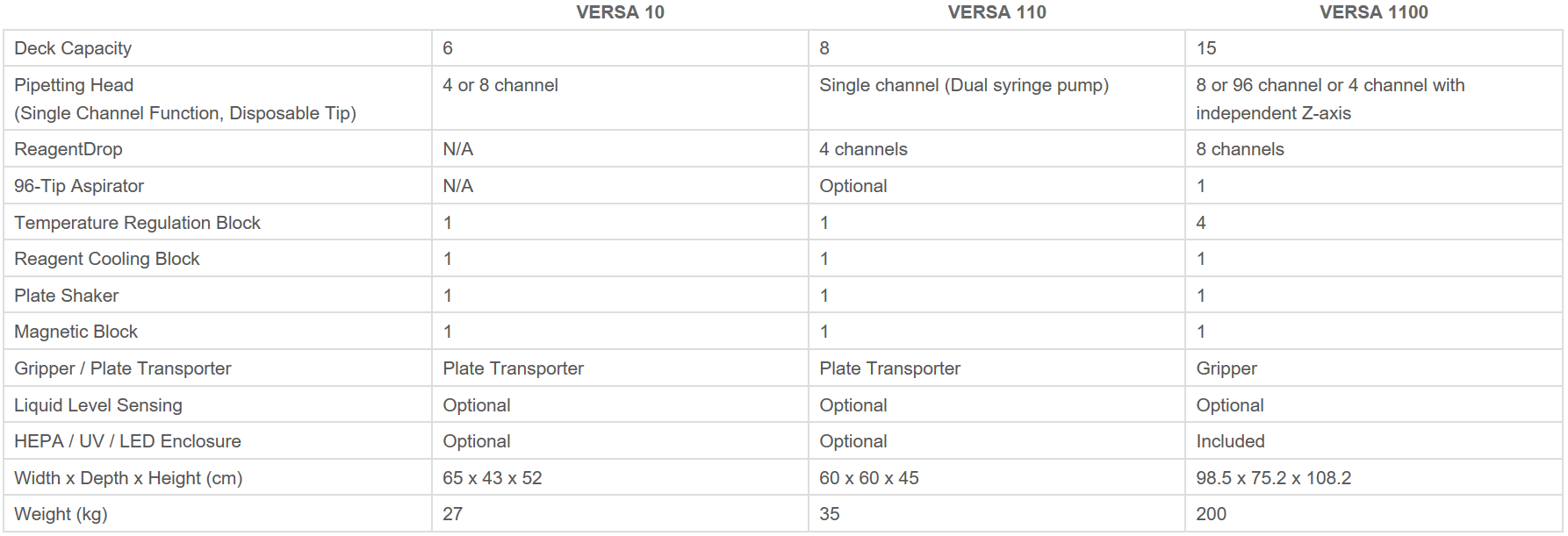The width and height of the screenshot is (1568, 536).
Task: Select the "4 or 8 channel" cell
Action: click(x=500, y=85)
